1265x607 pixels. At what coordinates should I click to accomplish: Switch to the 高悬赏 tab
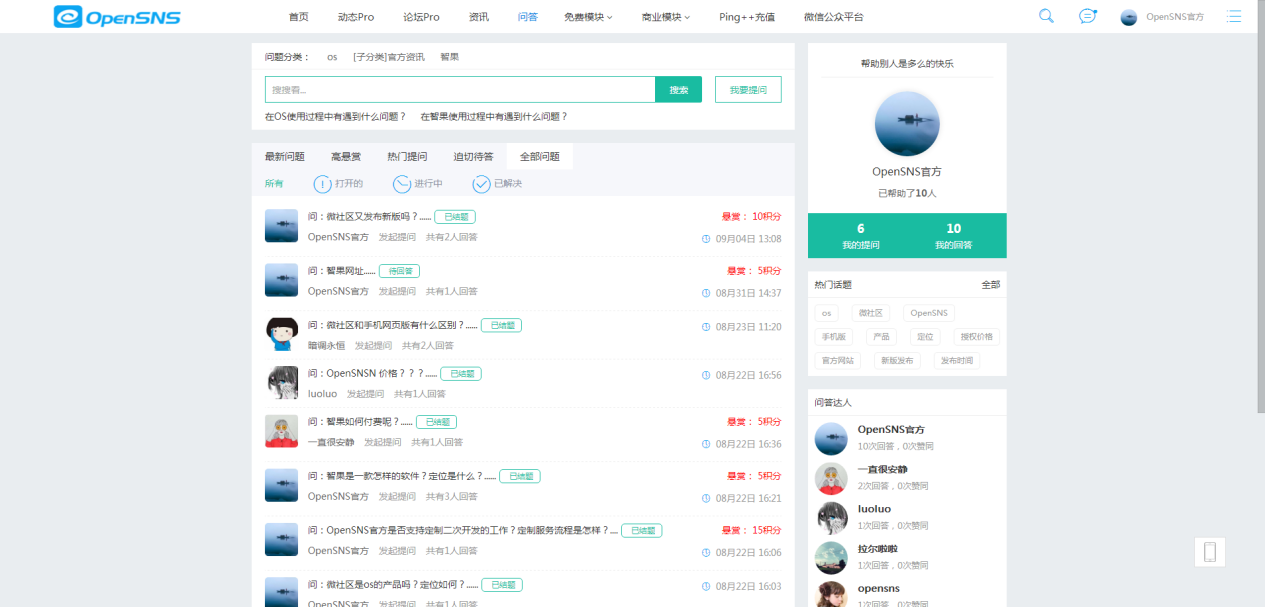click(x=346, y=157)
